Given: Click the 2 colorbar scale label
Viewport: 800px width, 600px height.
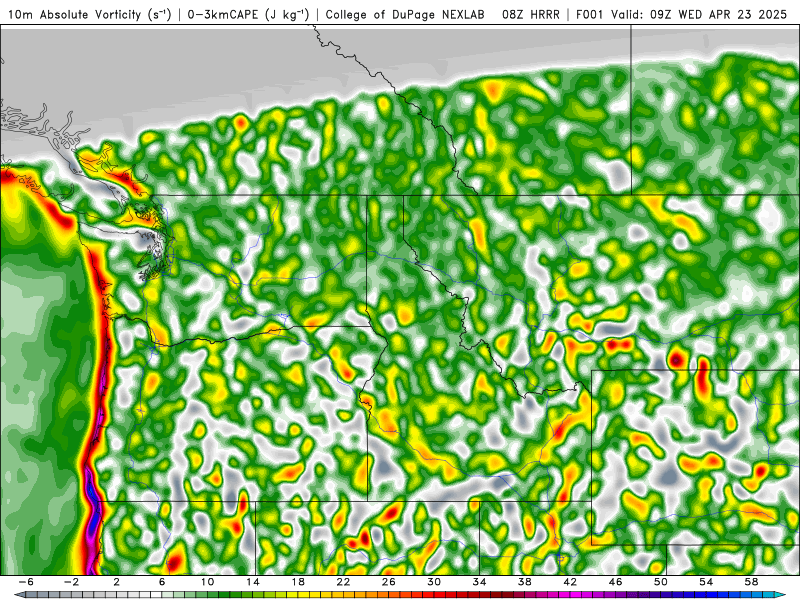Looking at the screenshot, I should (116, 582).
